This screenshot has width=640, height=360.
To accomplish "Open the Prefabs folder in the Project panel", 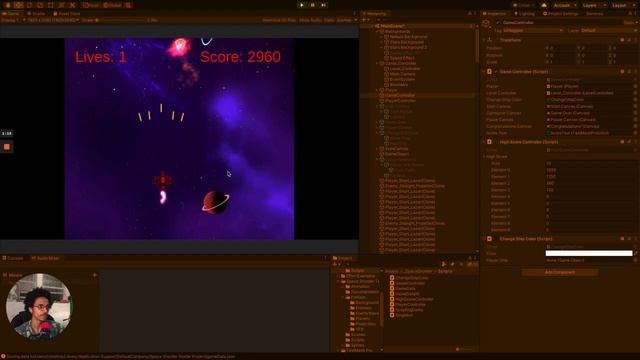I will click(355, 297).
